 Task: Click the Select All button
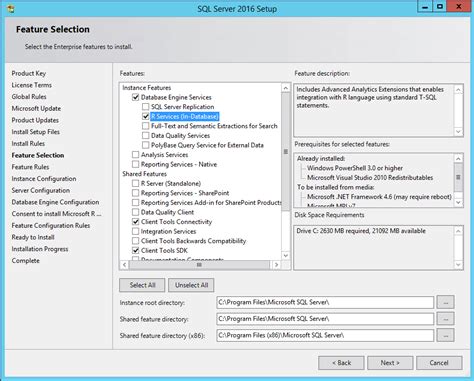[142, 285]
